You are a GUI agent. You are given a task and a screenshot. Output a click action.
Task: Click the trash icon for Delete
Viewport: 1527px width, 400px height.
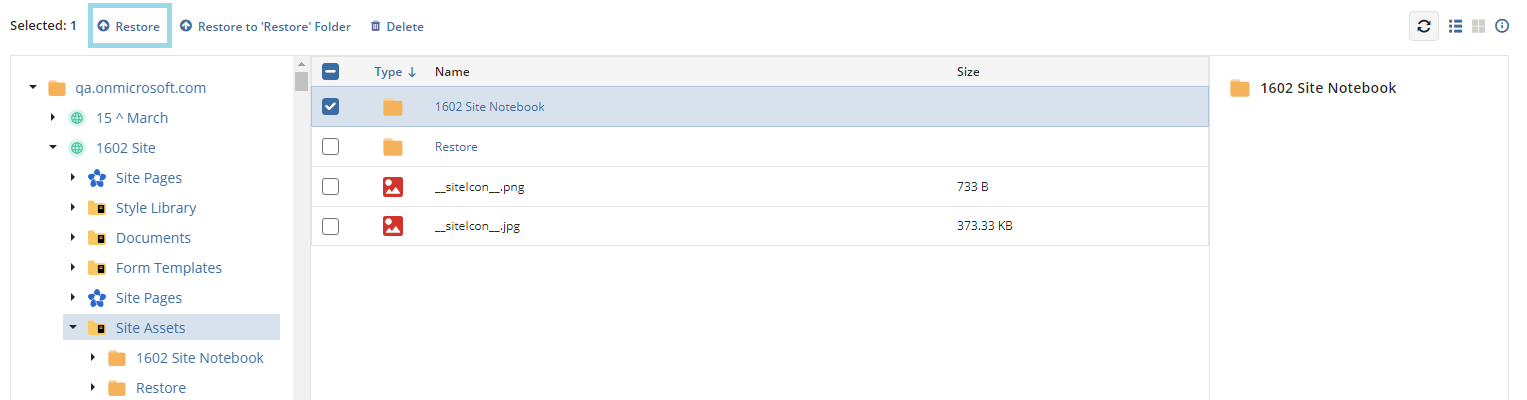pyautogui.click(x=375, y=27)
